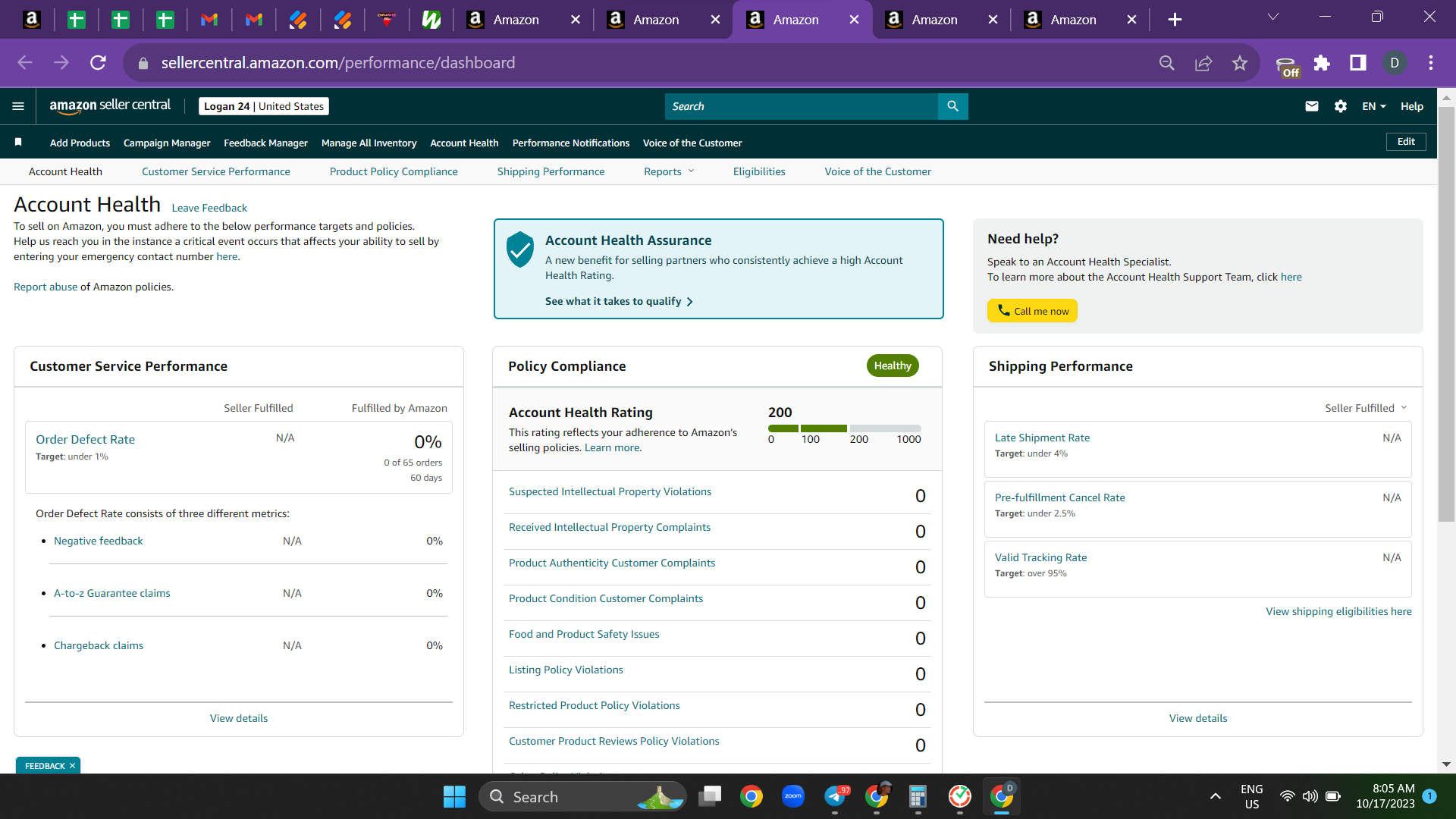The height and width of the screenshot is (819, 1456).
Task: Click the Account Health Assurance shield icon
Action: [520, 249]
